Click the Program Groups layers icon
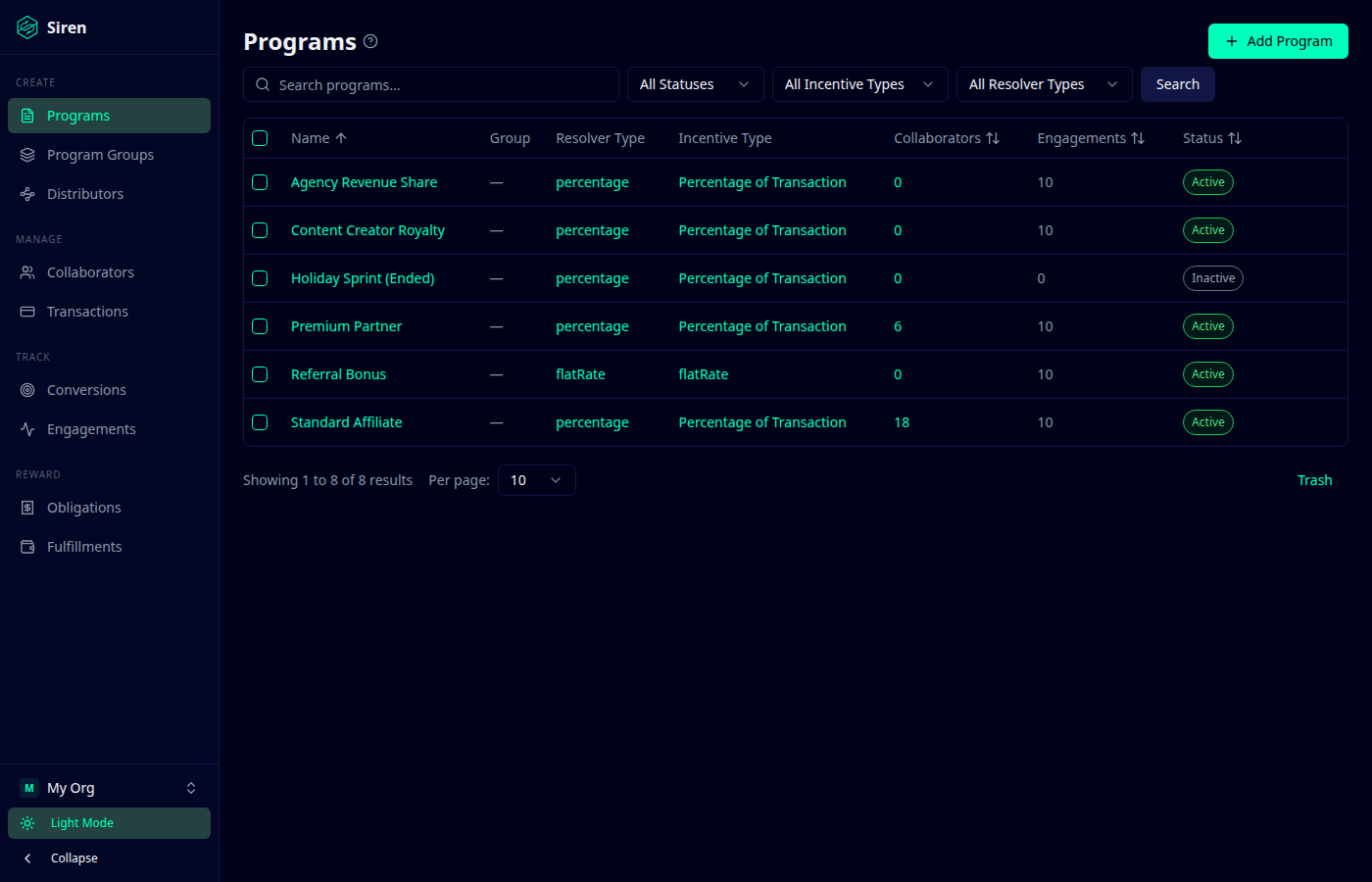The height and width of the screenshot is (882, 1372). [27, 155]
